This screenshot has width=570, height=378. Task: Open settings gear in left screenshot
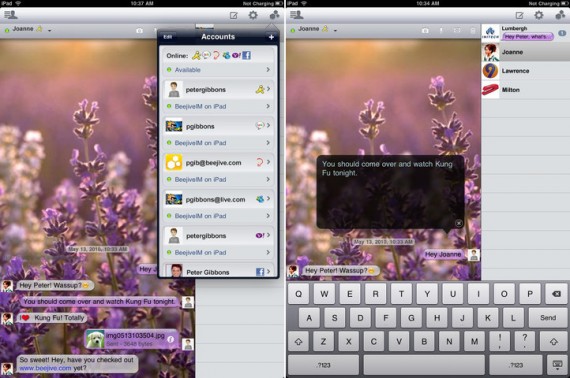(x=253, y=15)
